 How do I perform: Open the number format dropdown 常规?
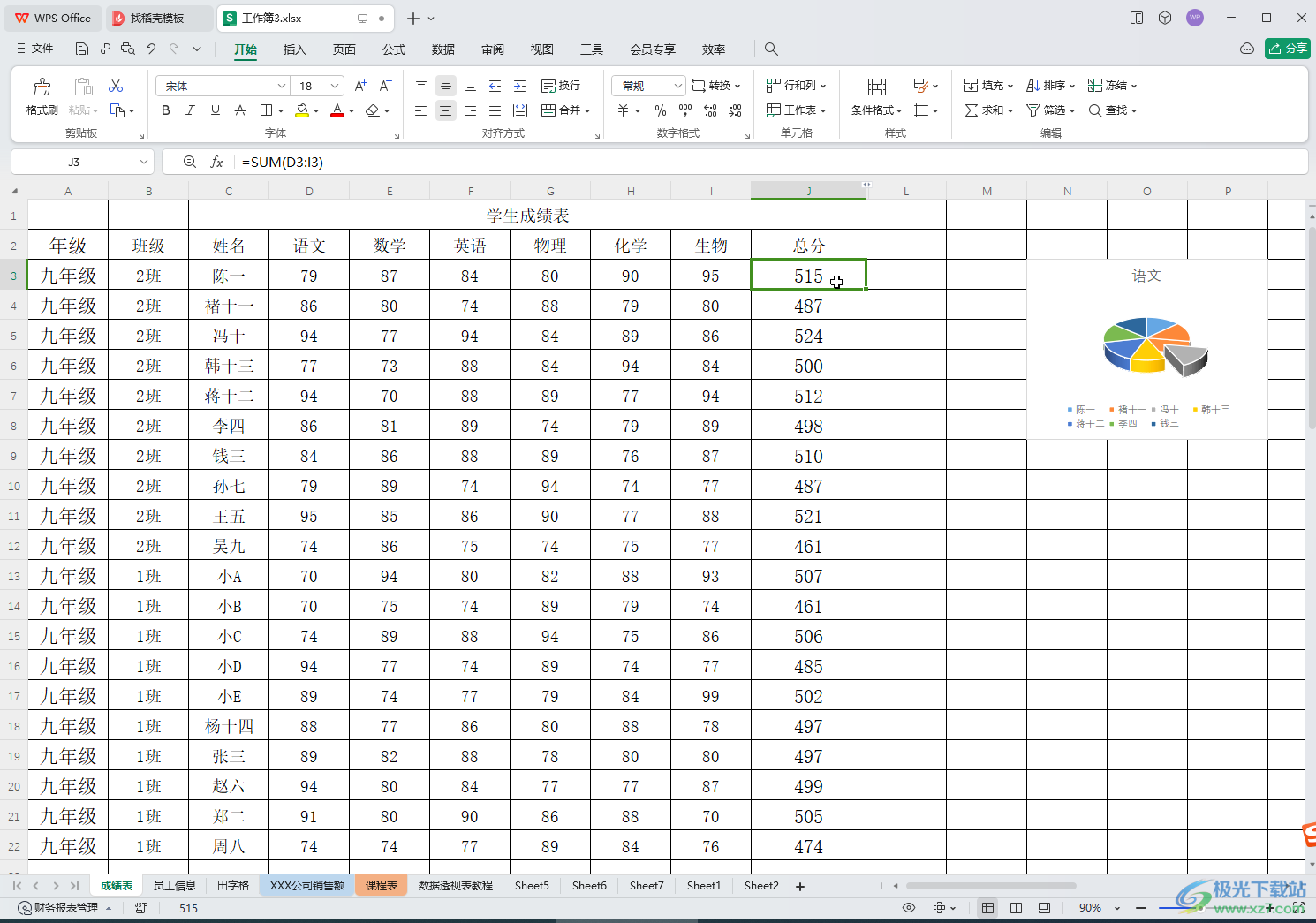[x=677, y=86]
